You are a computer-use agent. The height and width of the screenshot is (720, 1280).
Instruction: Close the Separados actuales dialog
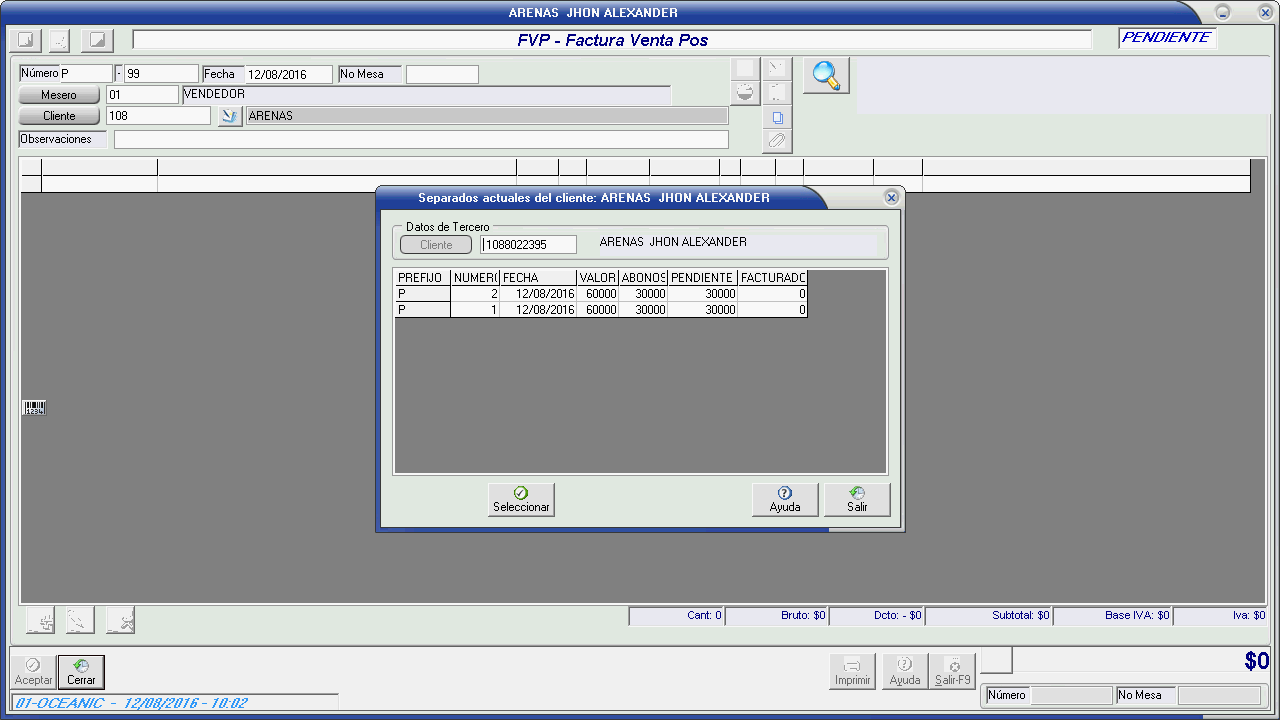[x=891, y=198]
